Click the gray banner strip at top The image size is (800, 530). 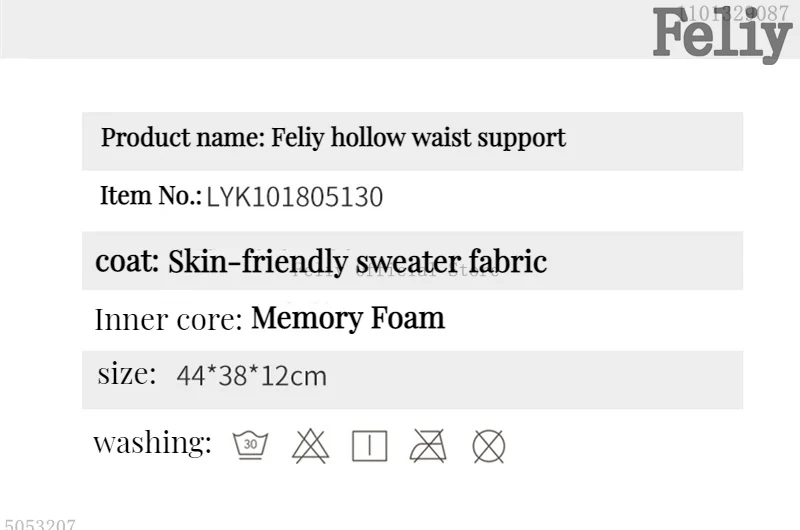pyautogui.click(x=320, y=28)
